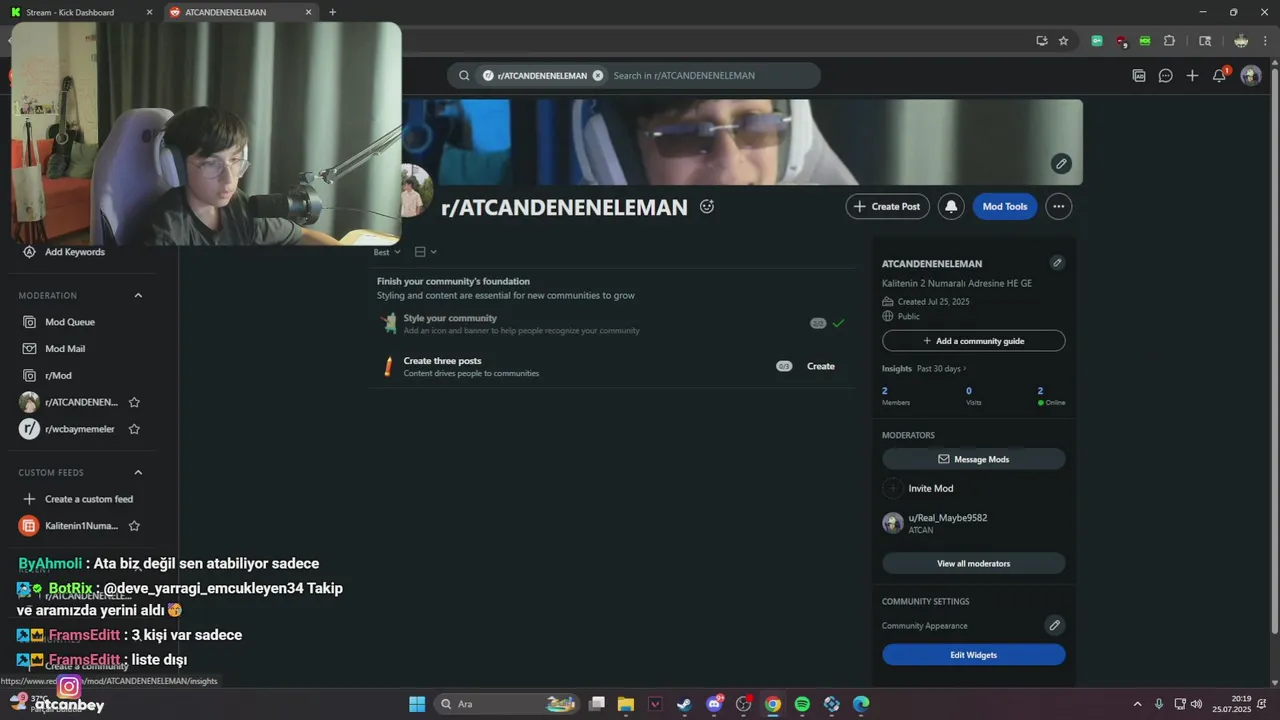Image resolution: width=1280 pixels, height=720 pixels.
Task: Click the page vertical scrollbar
Action: tap(1273, 346)
